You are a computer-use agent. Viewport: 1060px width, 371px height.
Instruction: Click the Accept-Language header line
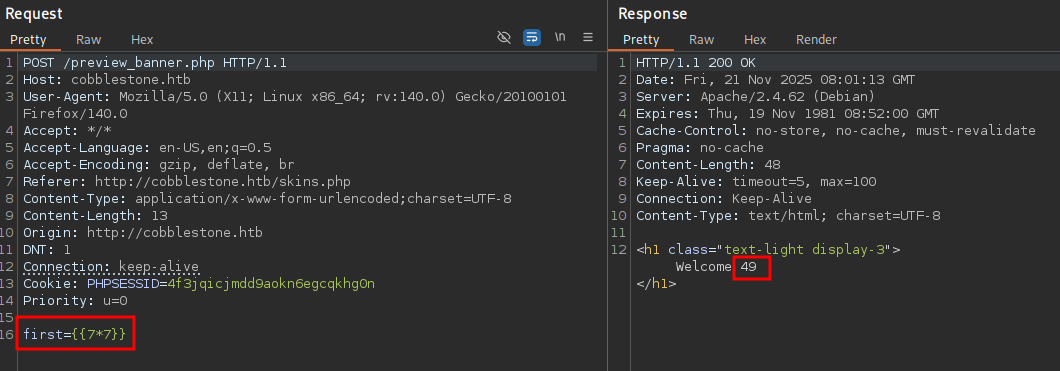[147, 147]
